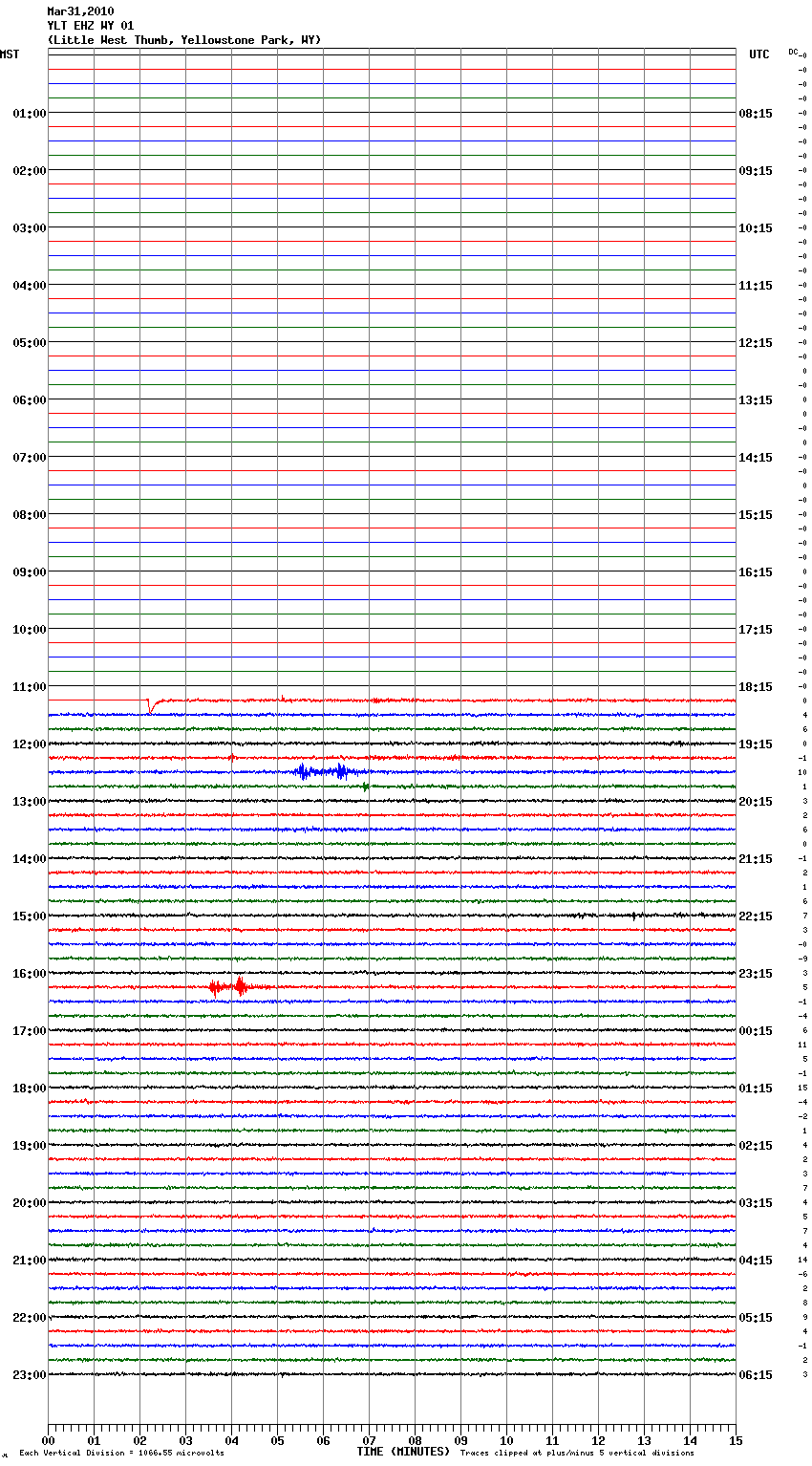The image size is (812, 1466).
Task: Select the 12:00 MST time label
Action: [30, 744]
